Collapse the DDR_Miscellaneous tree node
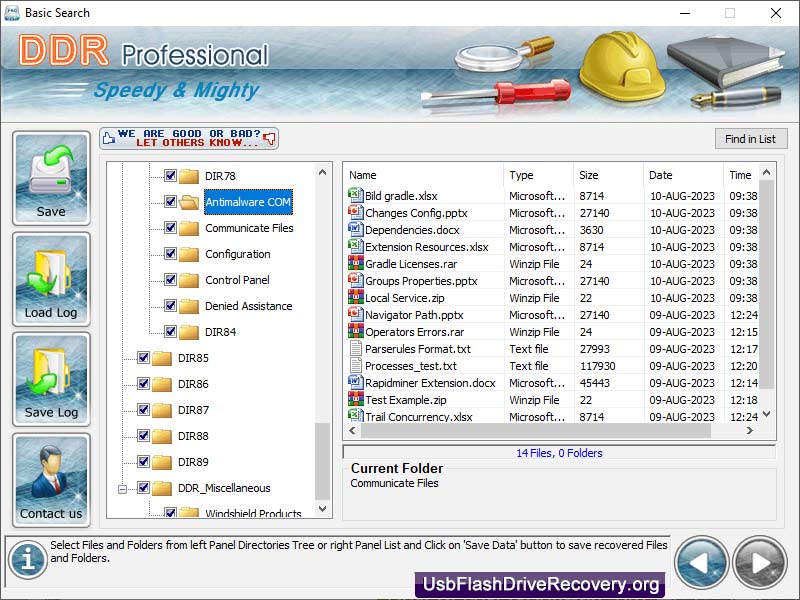Viewport: 800px width, 600px height. pyautogui.click(x=122, y=489)
